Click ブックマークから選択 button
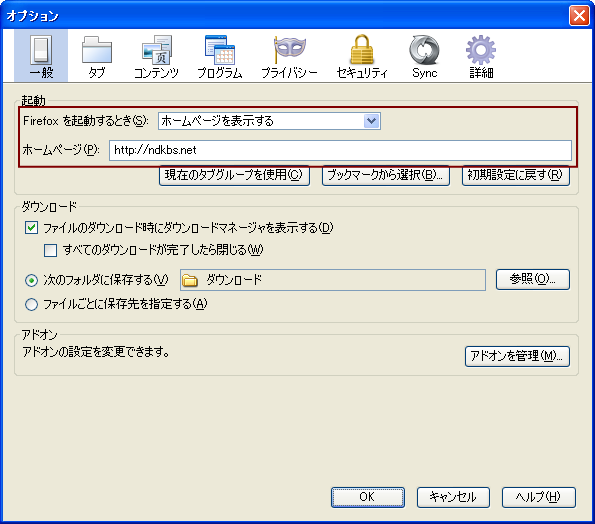 tap(386, 175)
